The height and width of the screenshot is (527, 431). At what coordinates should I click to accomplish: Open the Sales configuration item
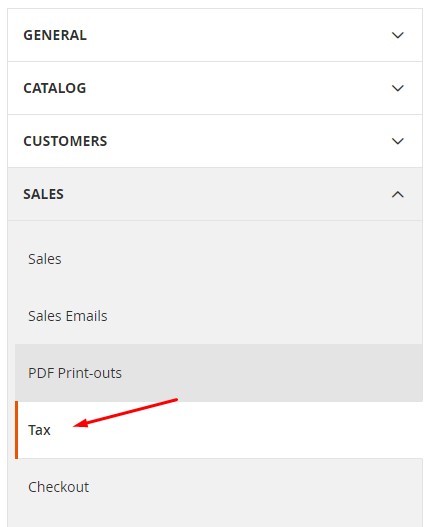(x=45, y=259)
